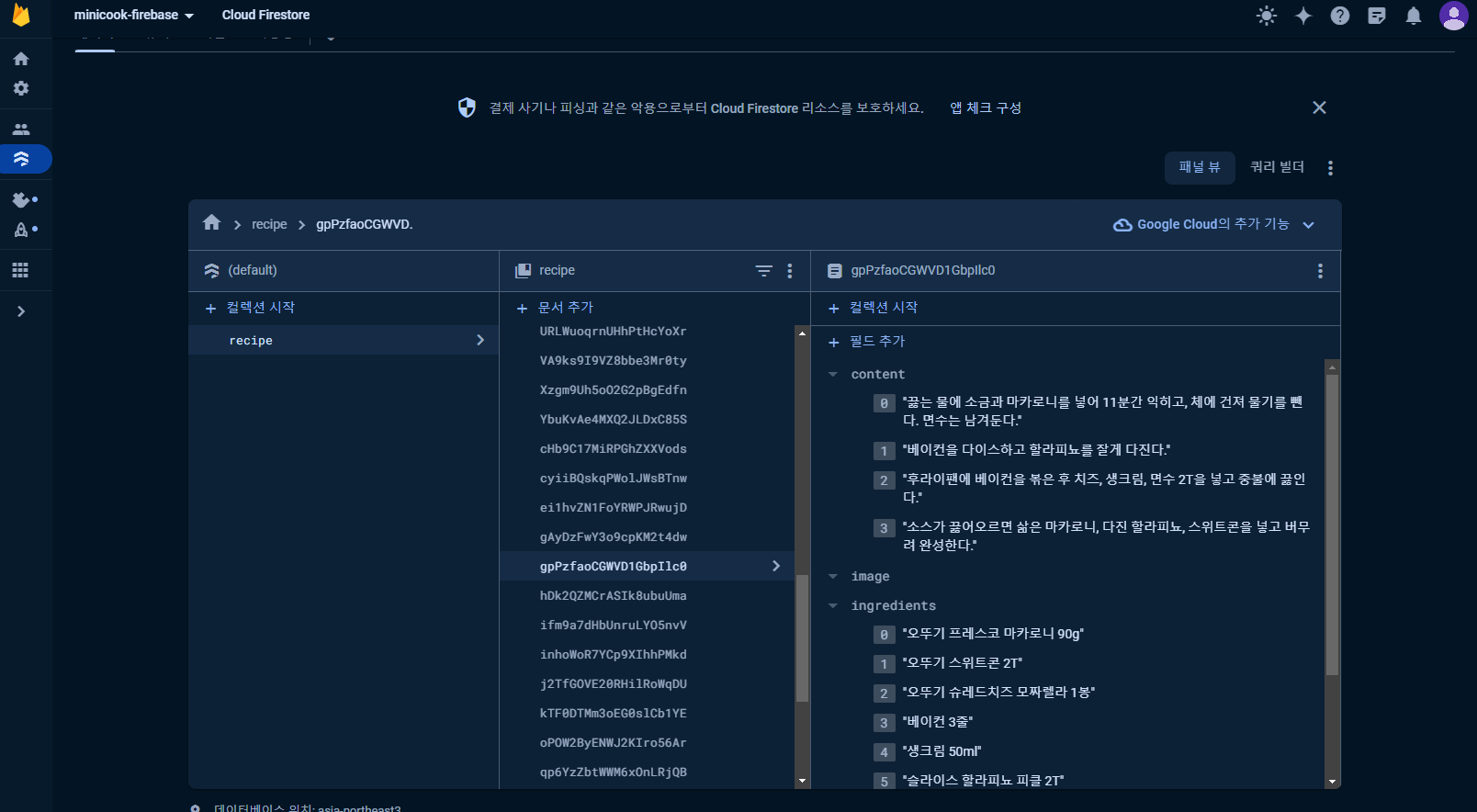Viewport: 1477px width, 812px height.
Task: Open the release notes icon
Action: point(1377,16)
